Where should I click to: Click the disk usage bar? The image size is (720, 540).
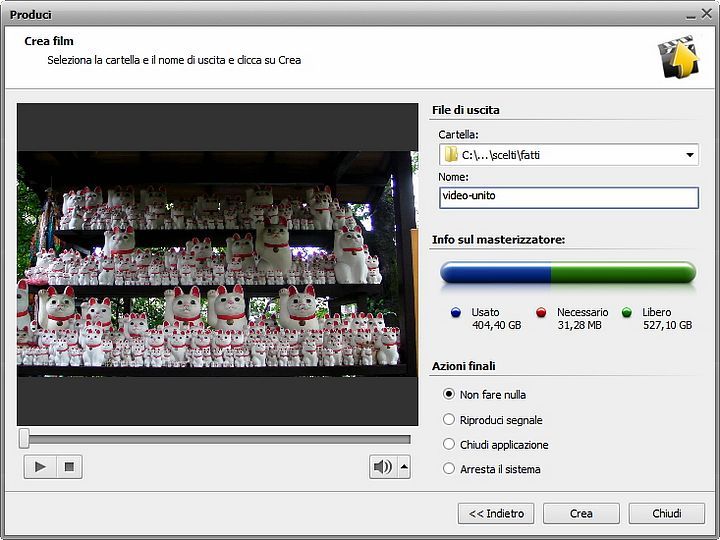pos(568,272)
